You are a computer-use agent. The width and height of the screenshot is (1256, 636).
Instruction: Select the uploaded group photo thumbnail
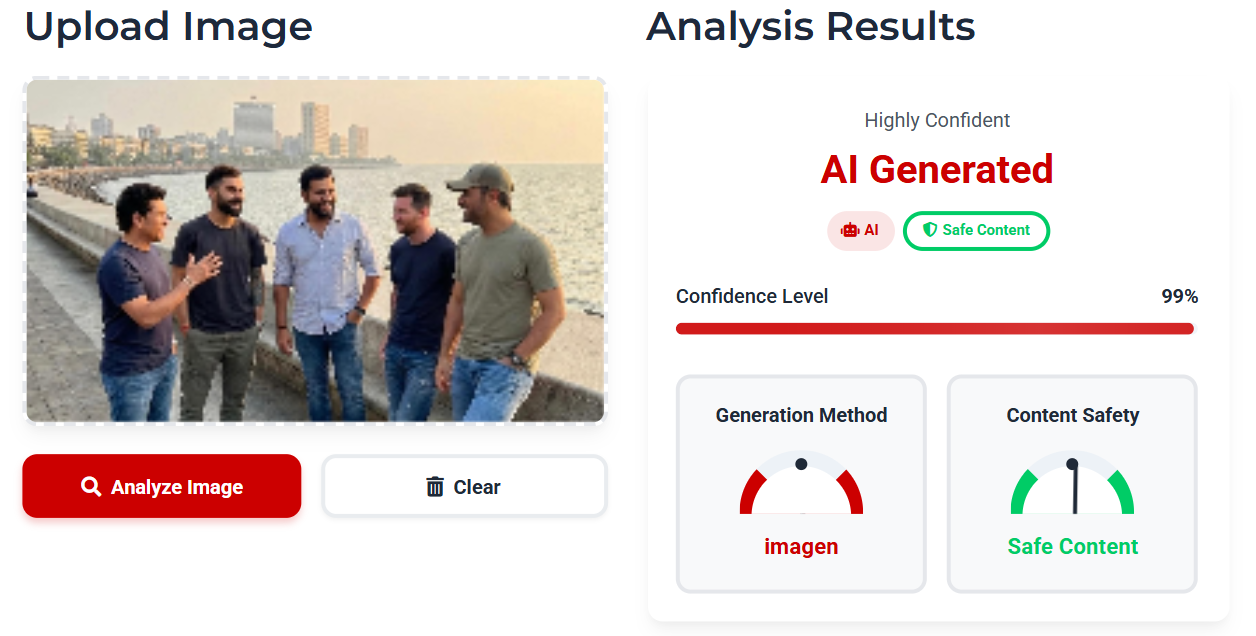(315, 250)
